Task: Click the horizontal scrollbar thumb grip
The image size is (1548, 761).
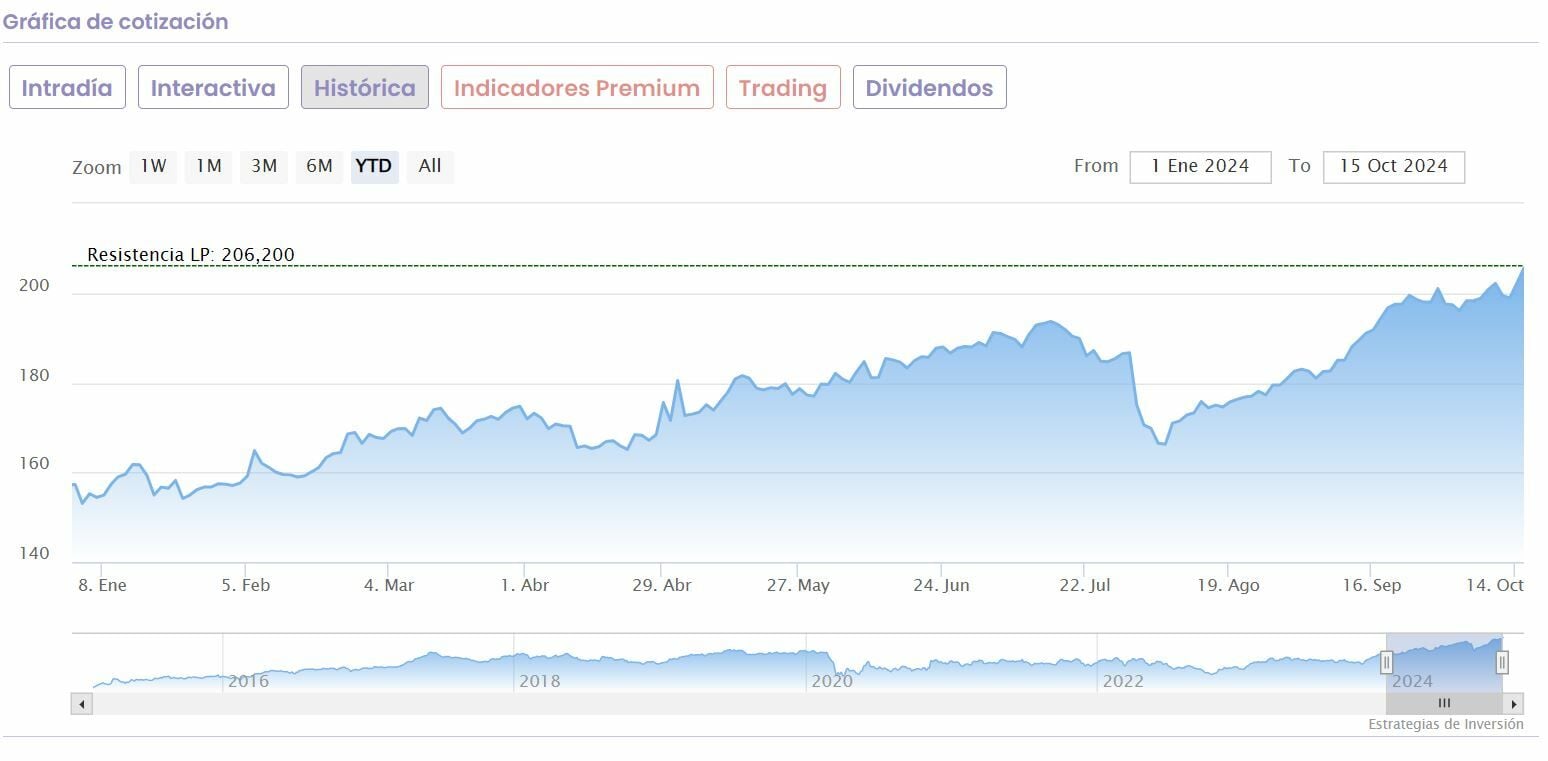Action: (1444, 704)
